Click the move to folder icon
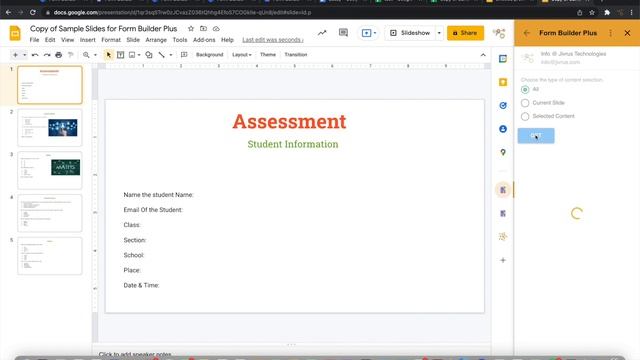Screen dimensions: 640x360 (x=203, y=29)
